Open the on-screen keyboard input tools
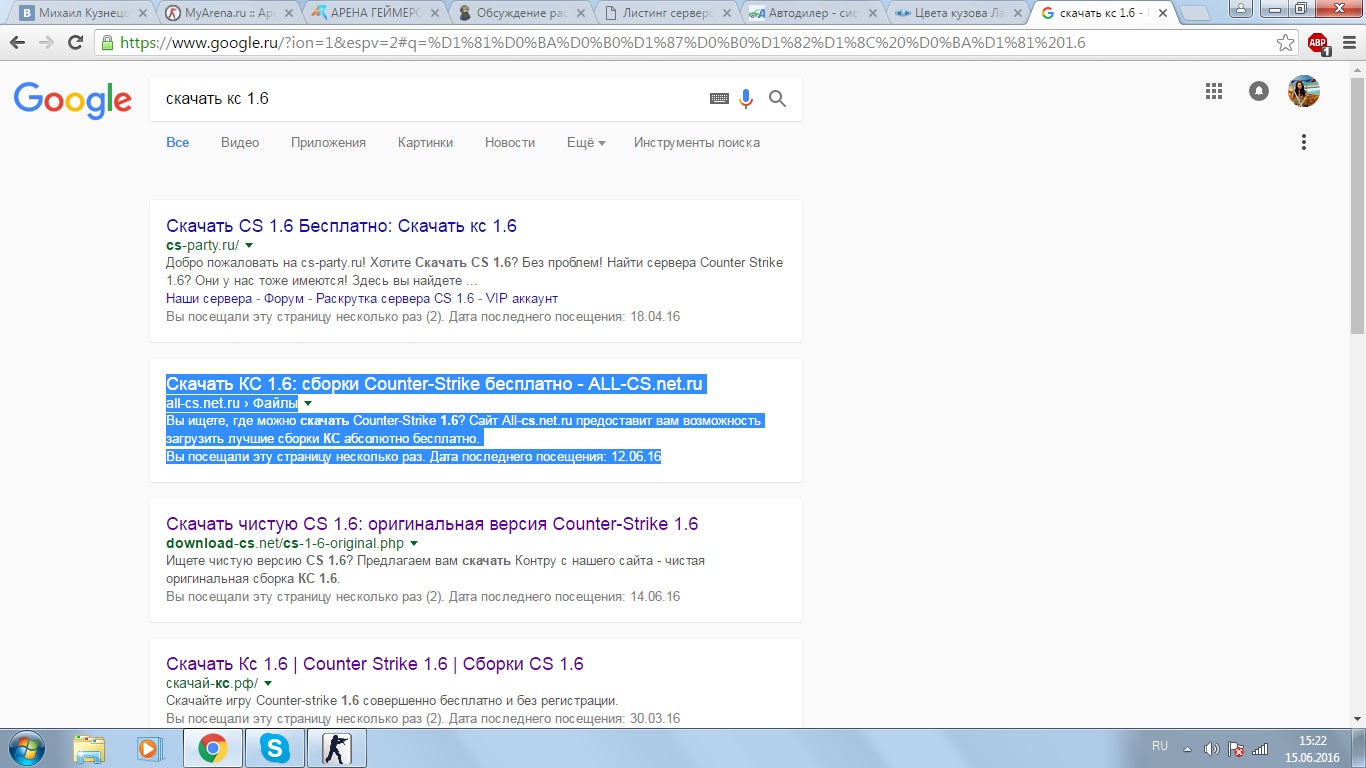 pos(719,98)
